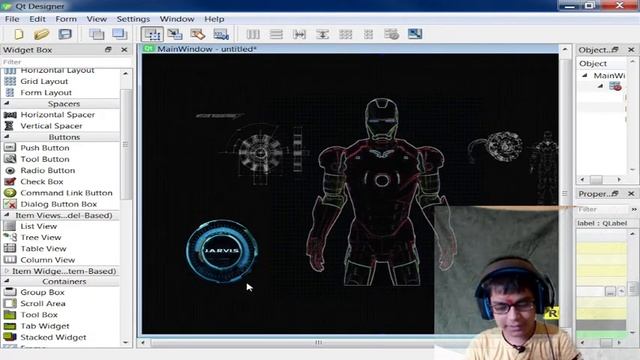Click Widget Box scroll down arrow
Viewport: 640px width, 360px height.
(125, 343)
